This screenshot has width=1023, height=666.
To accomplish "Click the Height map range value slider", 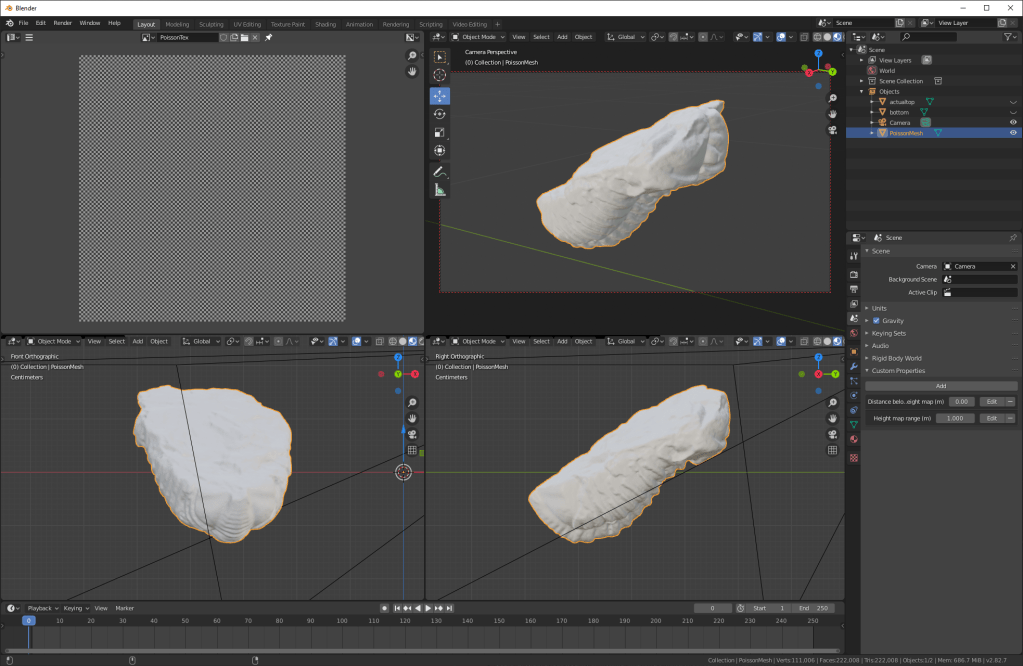I will point(954,418).
